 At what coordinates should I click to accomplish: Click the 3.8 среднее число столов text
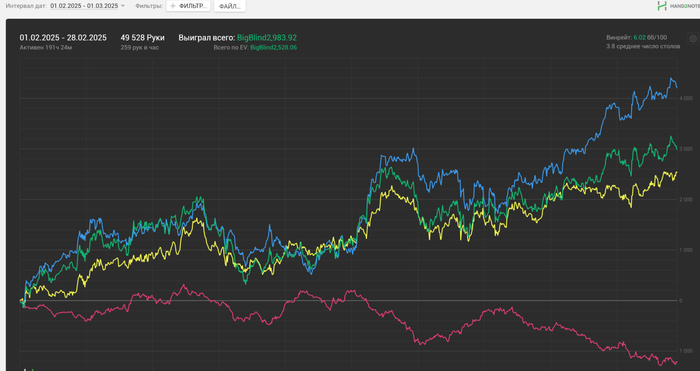[x=643, y=46]
